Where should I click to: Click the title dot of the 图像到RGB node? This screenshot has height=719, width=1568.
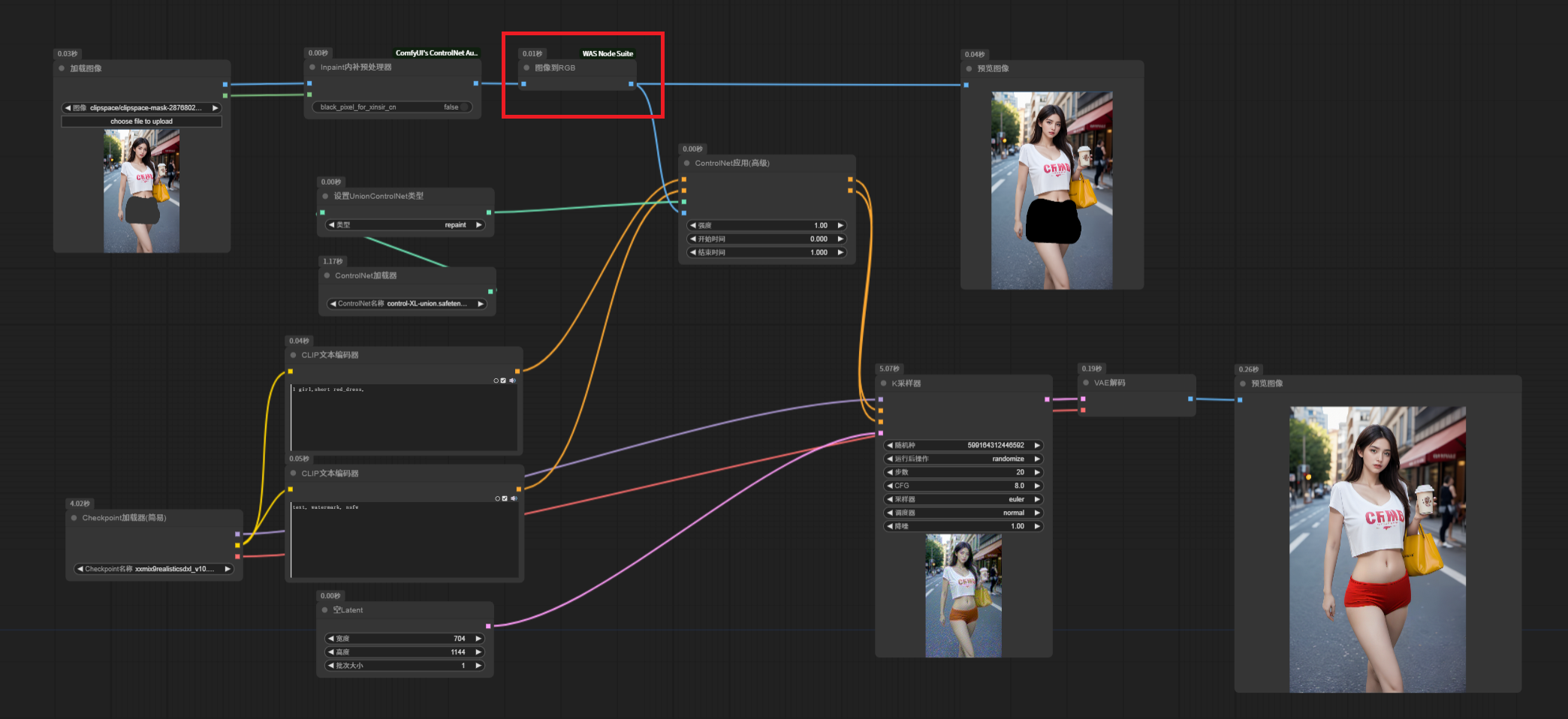[526, 68]
